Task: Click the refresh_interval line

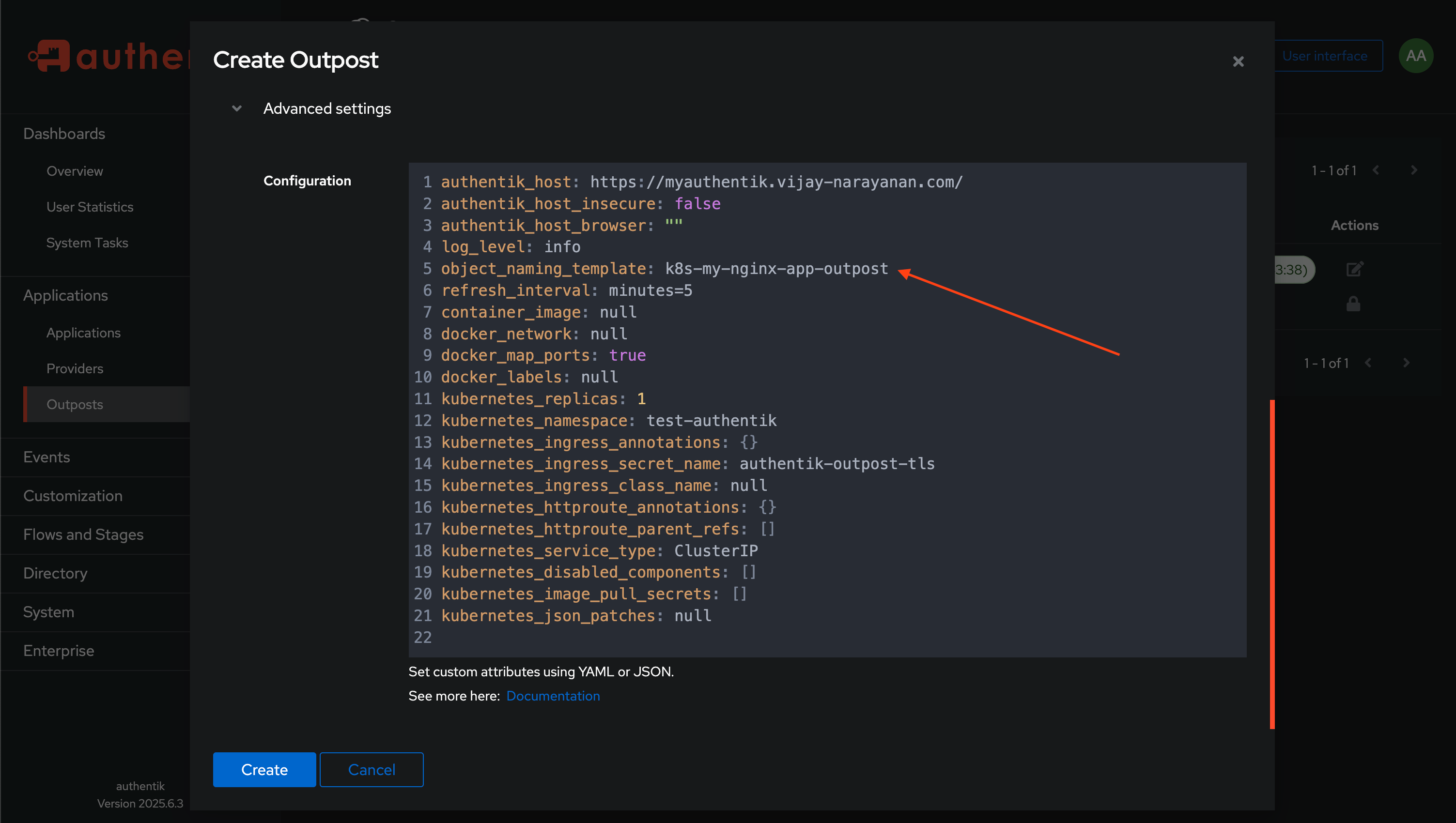Action: point(567,290)
